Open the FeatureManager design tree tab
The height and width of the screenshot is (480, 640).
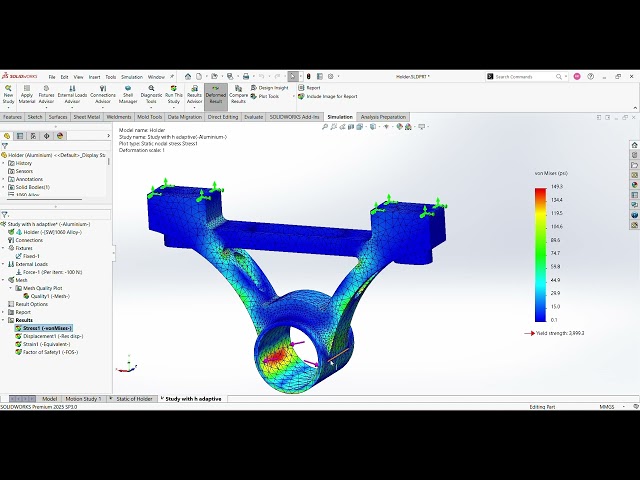pyautogui.click(x=7, y=136)
